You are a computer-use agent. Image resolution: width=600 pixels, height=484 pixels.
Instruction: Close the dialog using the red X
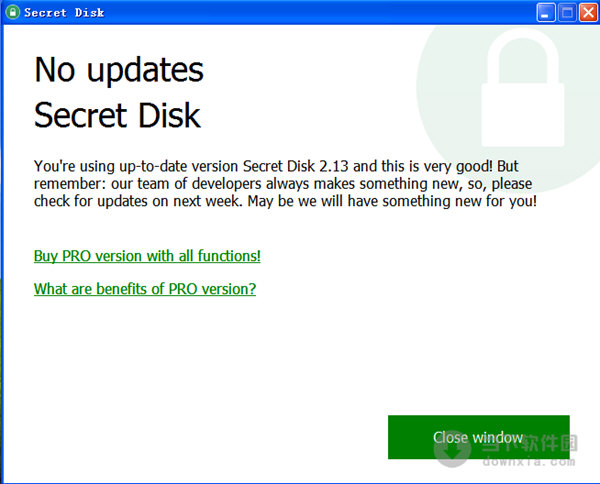[x=589, y=13]
